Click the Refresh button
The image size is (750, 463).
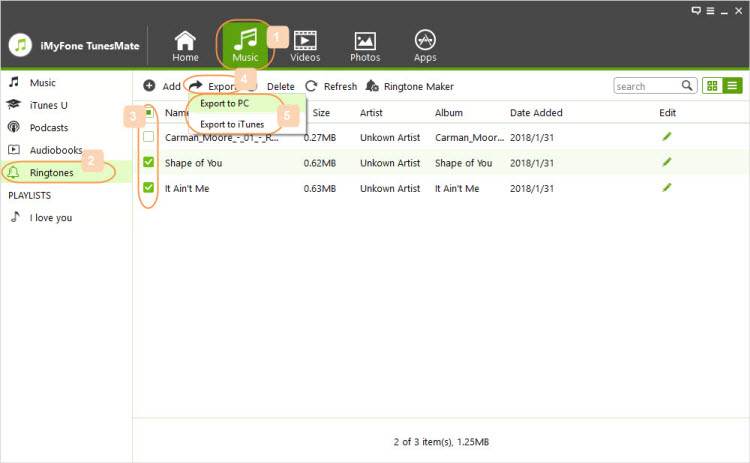coord(331,86)
